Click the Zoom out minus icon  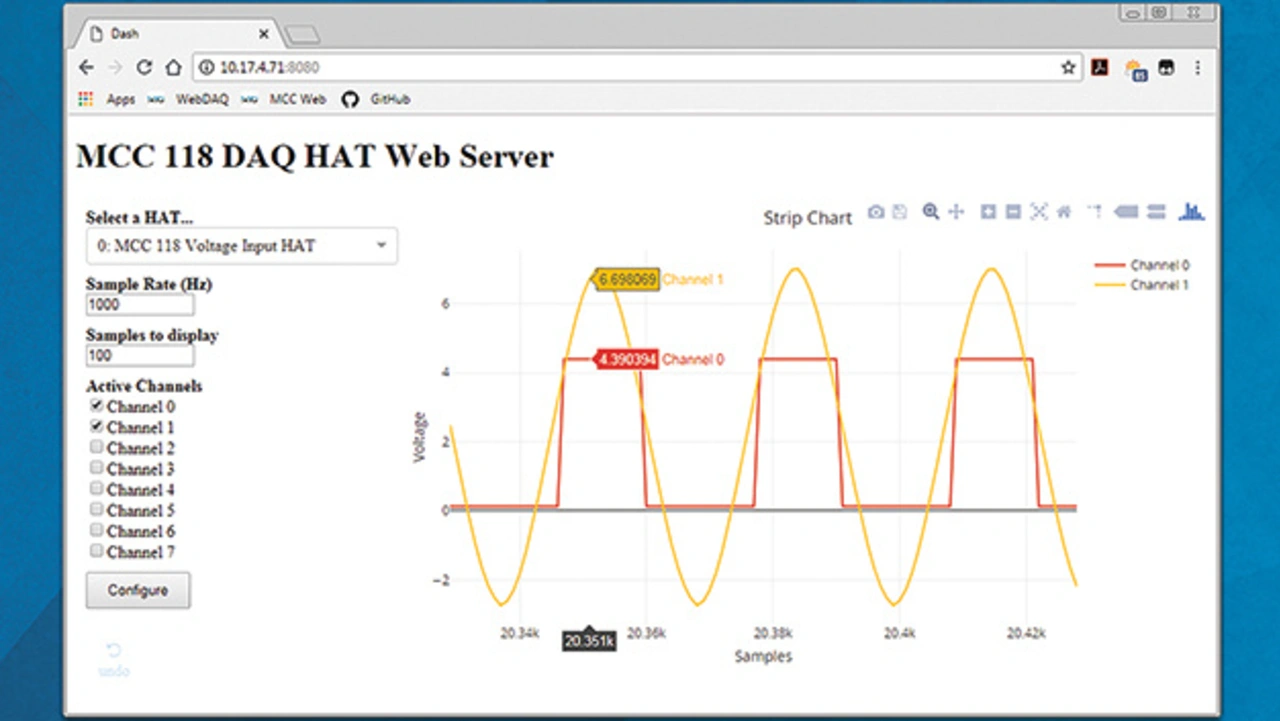pos(1013,212)
